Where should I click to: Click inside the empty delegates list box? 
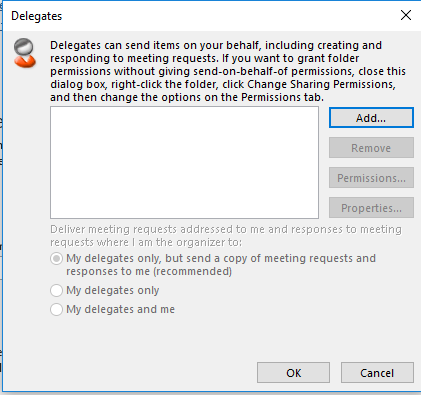pyautogui.click(x=184, y=162)
